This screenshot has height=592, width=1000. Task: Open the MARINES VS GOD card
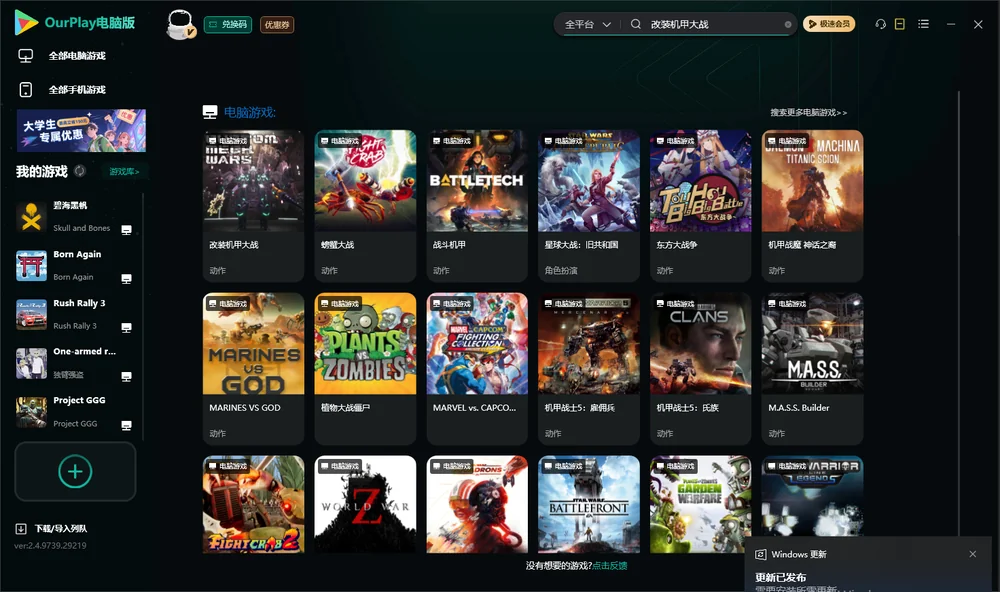(253, 369)
